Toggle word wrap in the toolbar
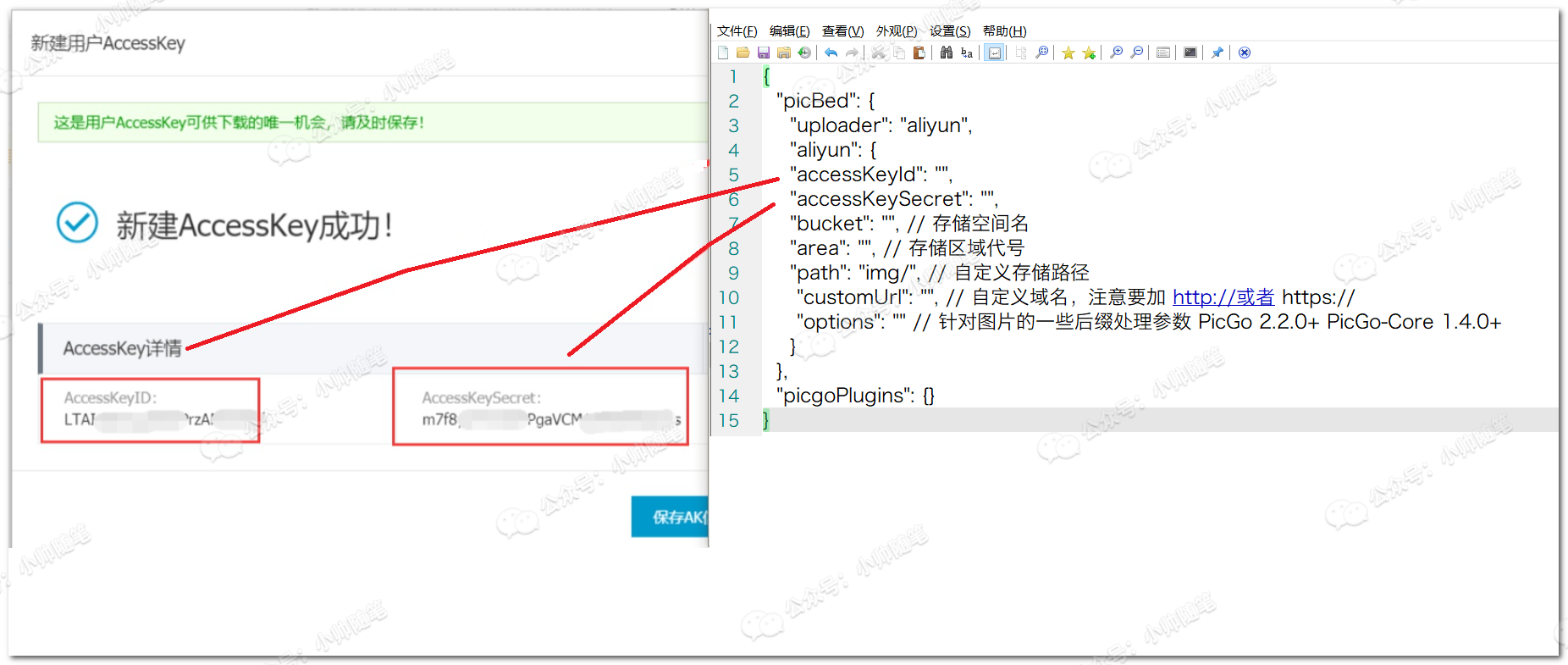Viewport: 1568px width, 665px height. 994,53
